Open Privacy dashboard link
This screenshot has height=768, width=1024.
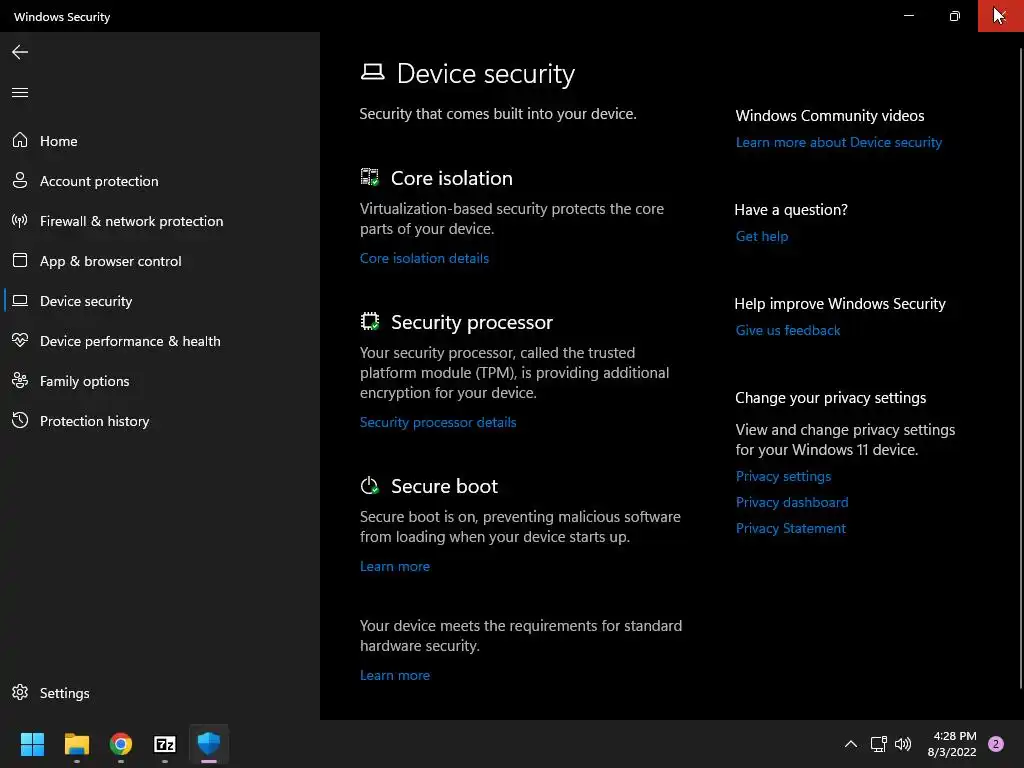[792, 502]
